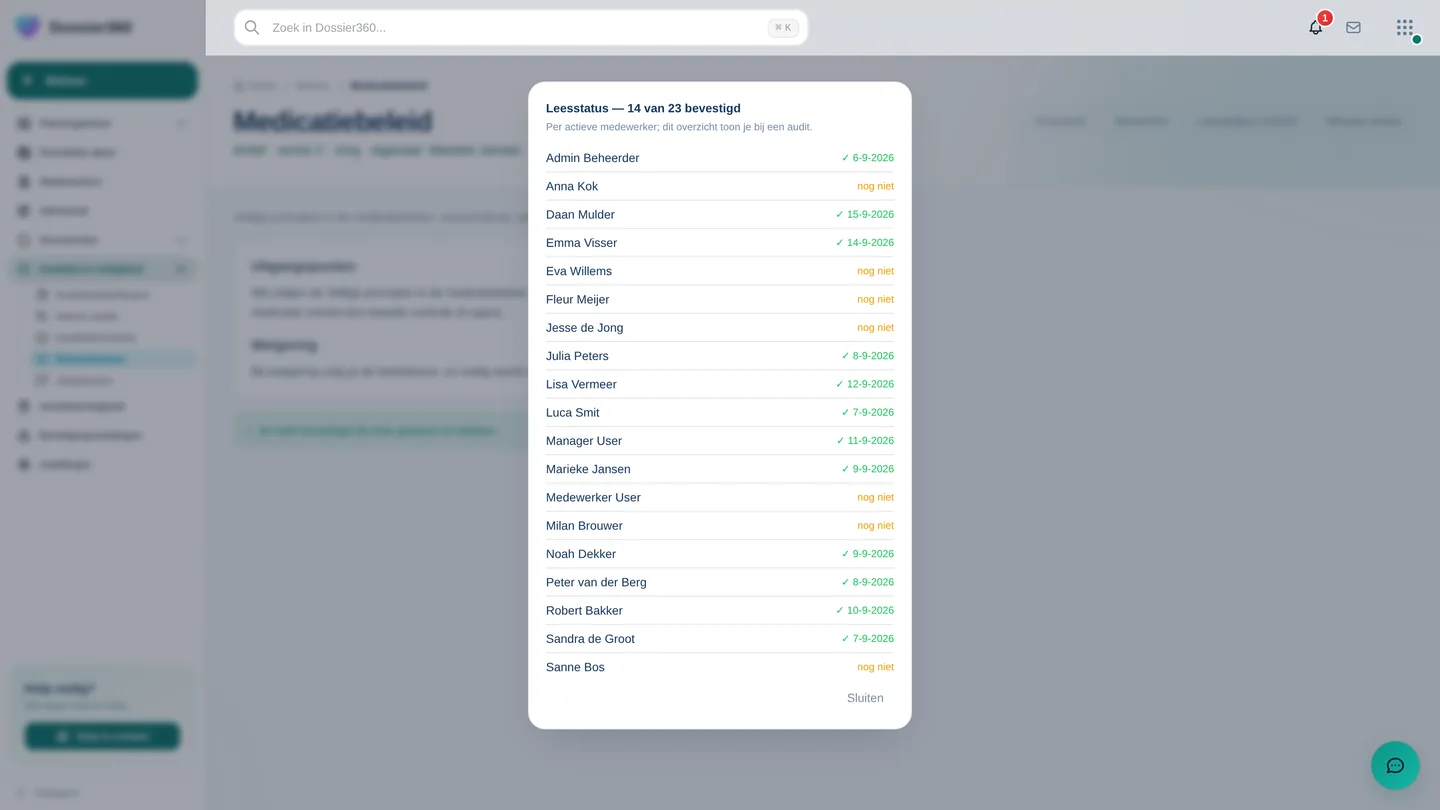Screen dimensions: 1440x810
Task: Click Anna Kok's 'nog niet' status
Action: 875,186
